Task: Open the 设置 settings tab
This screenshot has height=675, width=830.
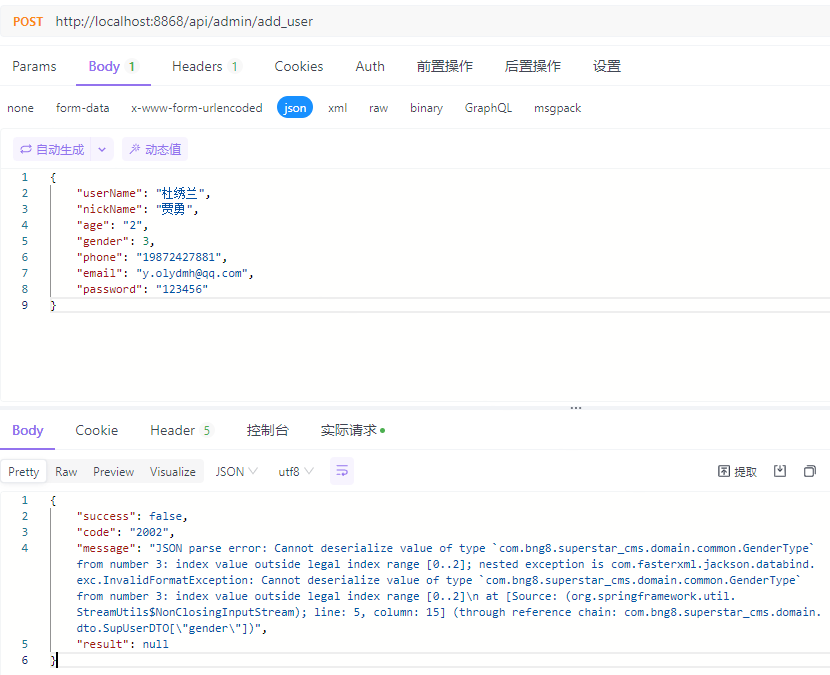Action: (607, 66)
